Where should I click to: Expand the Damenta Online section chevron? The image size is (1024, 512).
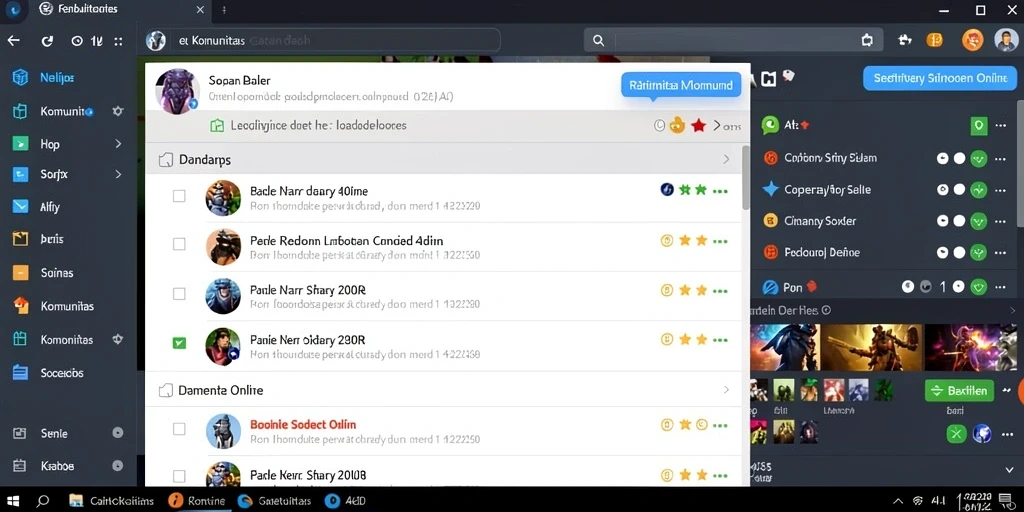(x=726, y=390)
